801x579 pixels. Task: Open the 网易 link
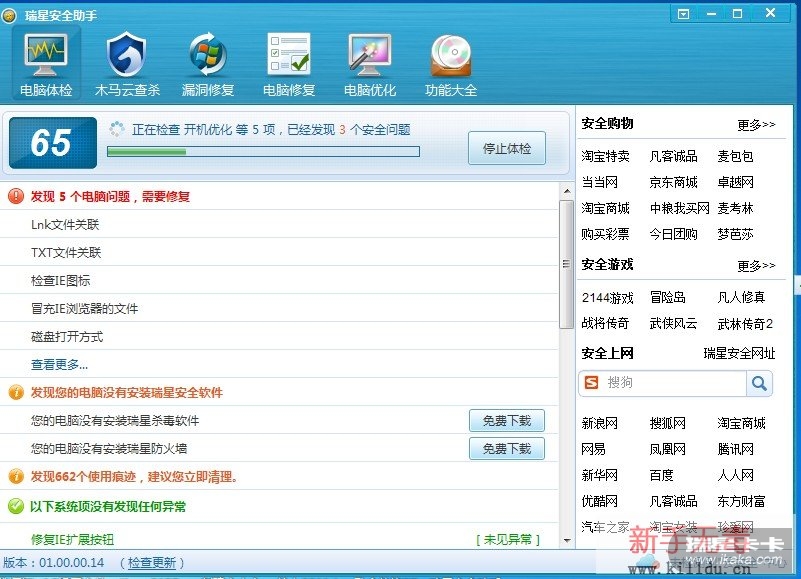click(593, 450)
